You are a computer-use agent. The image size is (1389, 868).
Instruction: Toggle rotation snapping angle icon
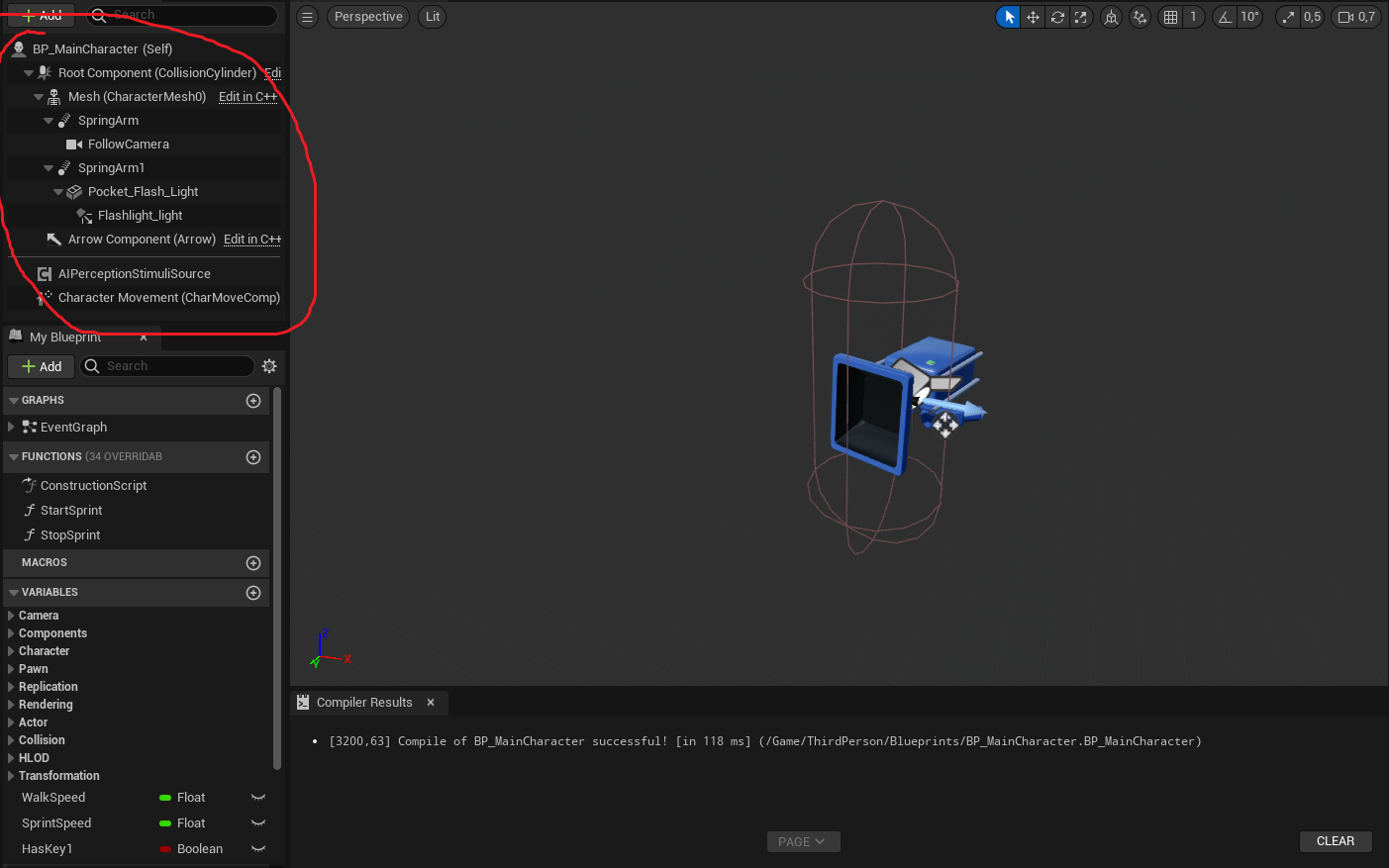(1226, 17)
